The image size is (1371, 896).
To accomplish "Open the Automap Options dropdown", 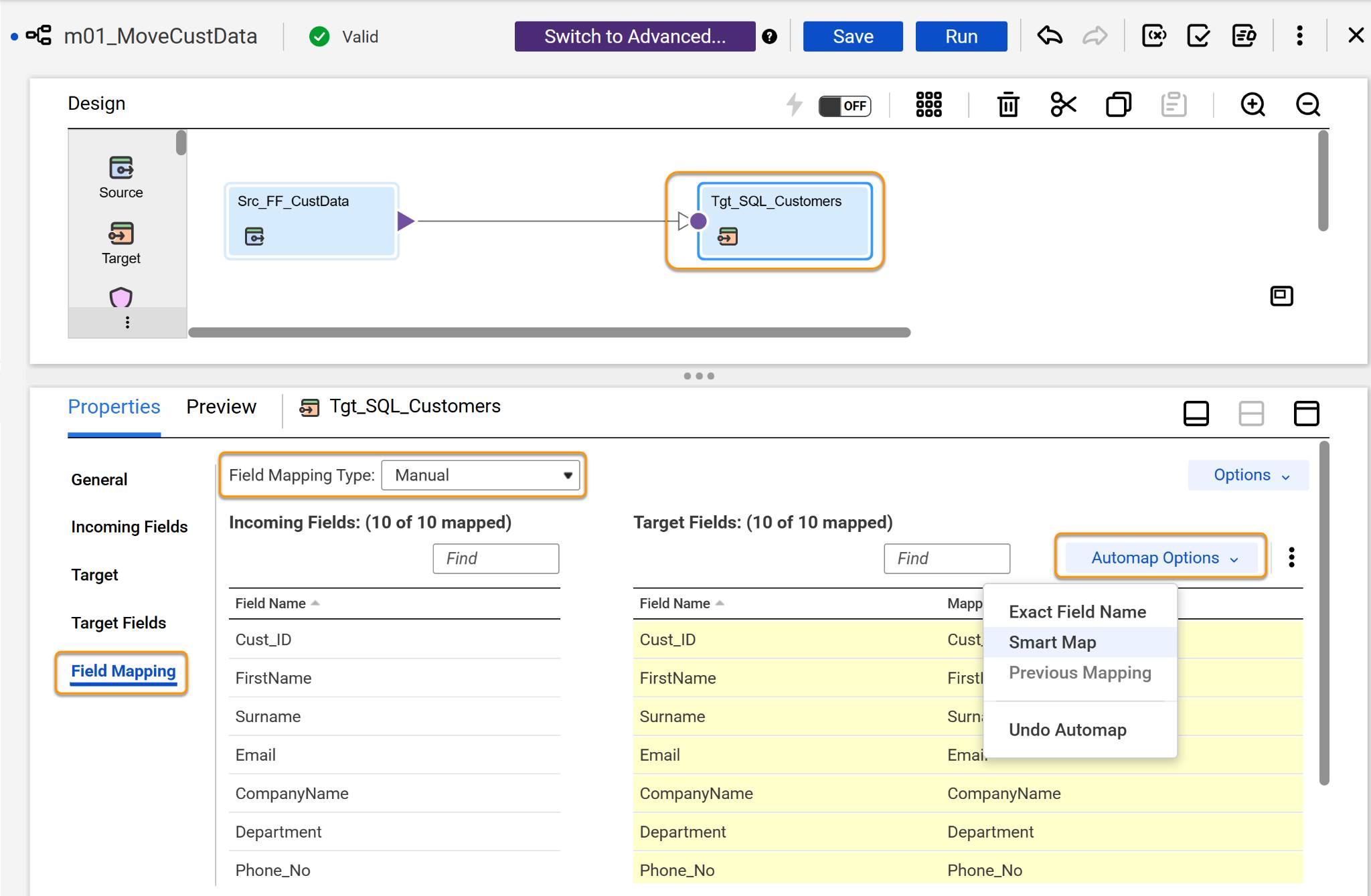I will pyautogui.click(x=1161, y=557).
